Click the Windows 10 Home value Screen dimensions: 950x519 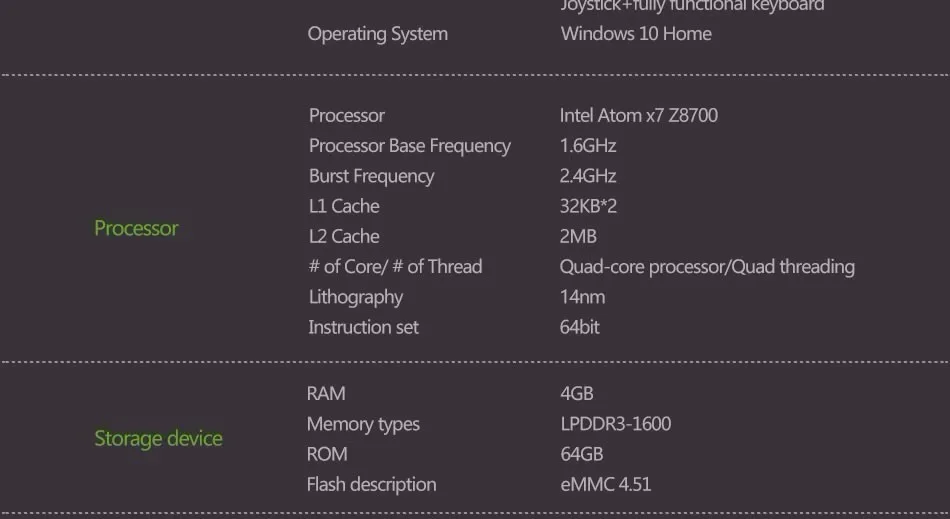pos(636,33)
